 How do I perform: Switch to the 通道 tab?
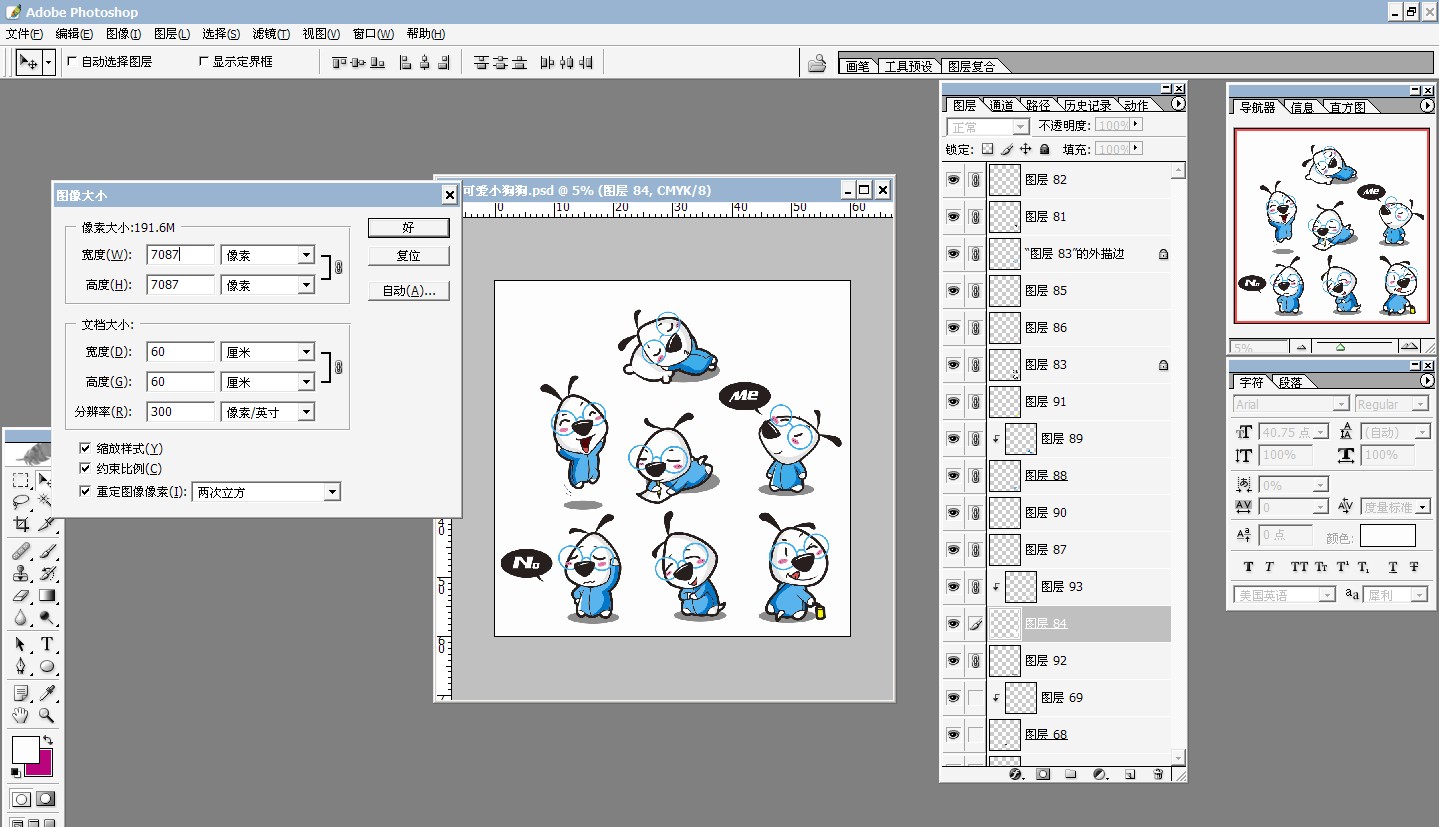[1001, 105]
